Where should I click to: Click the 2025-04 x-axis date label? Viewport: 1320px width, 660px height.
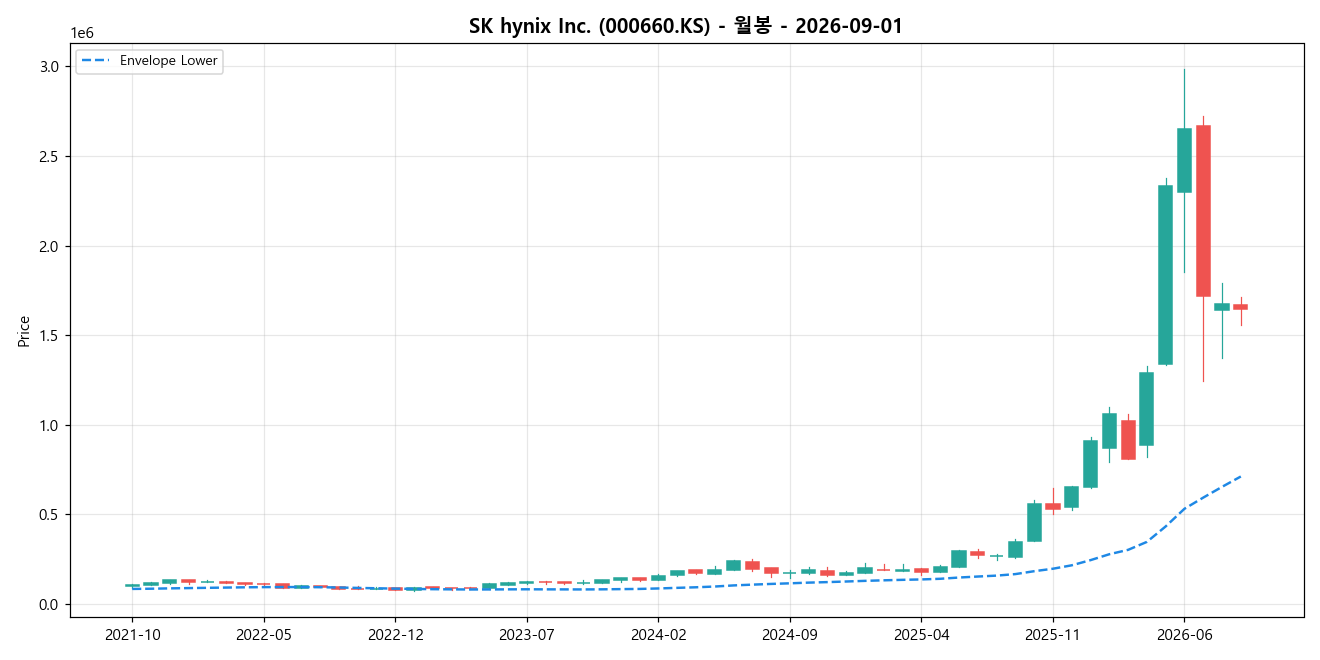(922, 634)
